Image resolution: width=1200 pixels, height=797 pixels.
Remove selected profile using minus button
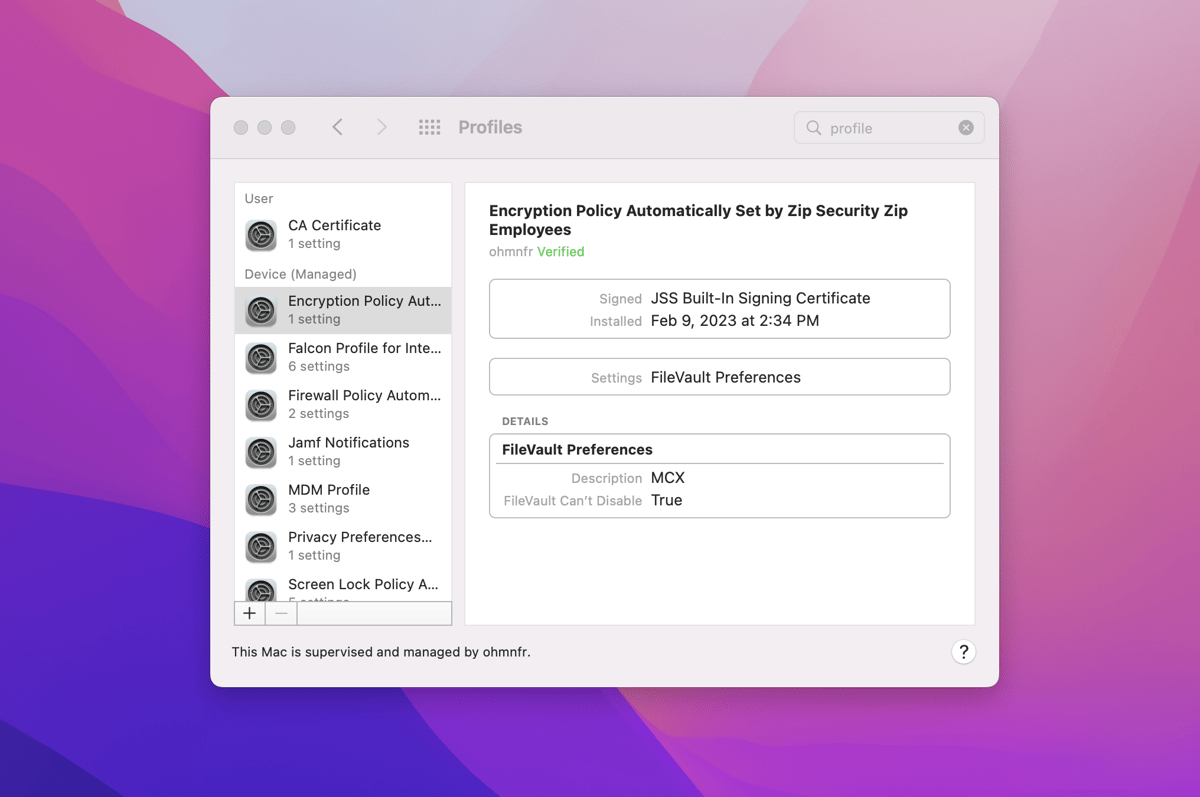(x=279, y=612)
